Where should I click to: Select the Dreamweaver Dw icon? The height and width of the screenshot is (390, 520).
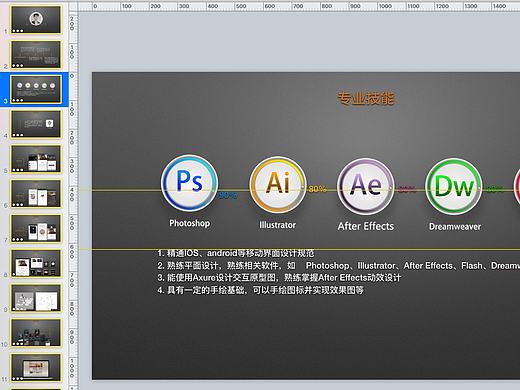click(454, 187)
